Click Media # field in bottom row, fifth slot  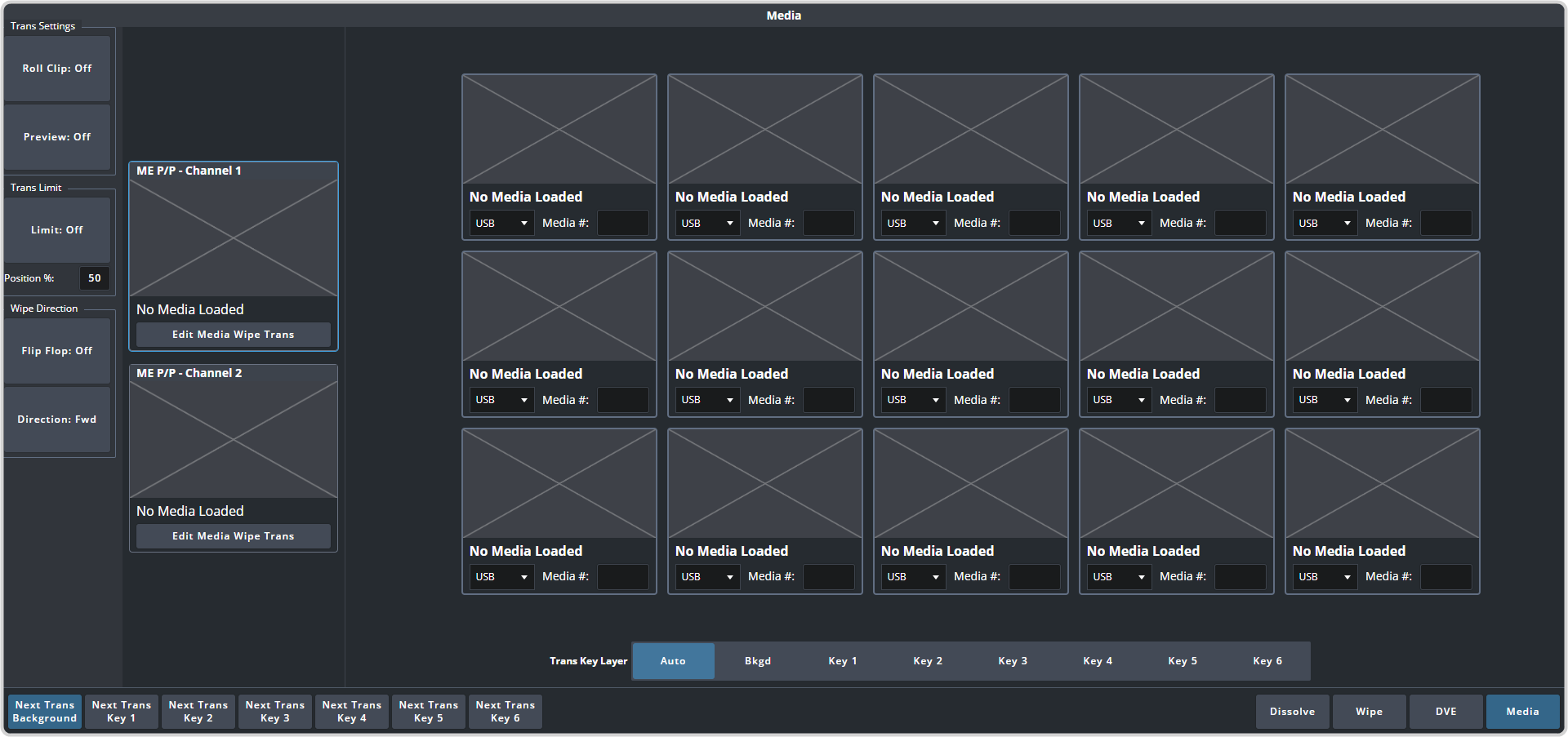(1446, 577)
